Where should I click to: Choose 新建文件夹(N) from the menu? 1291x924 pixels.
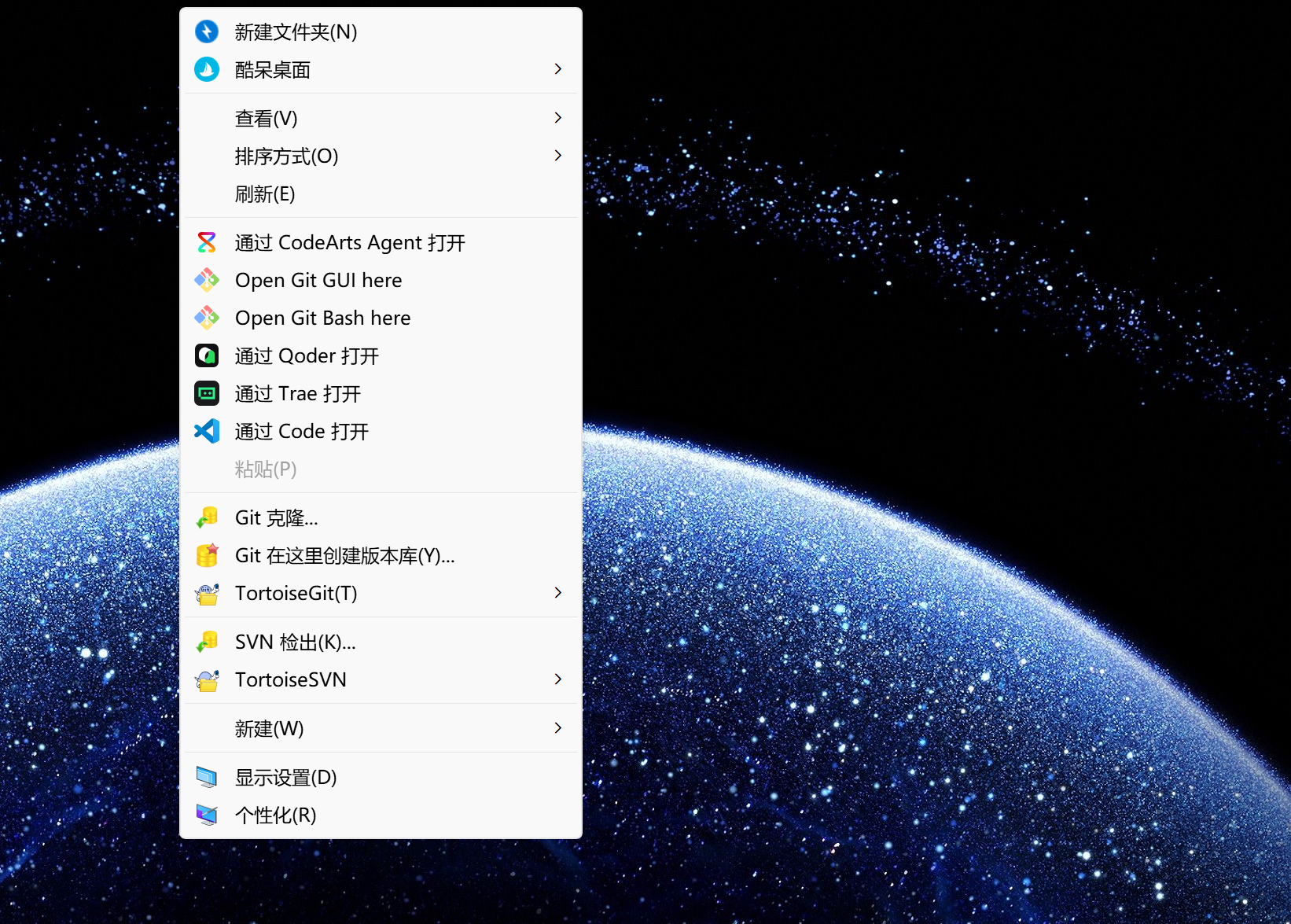point(381,31)
